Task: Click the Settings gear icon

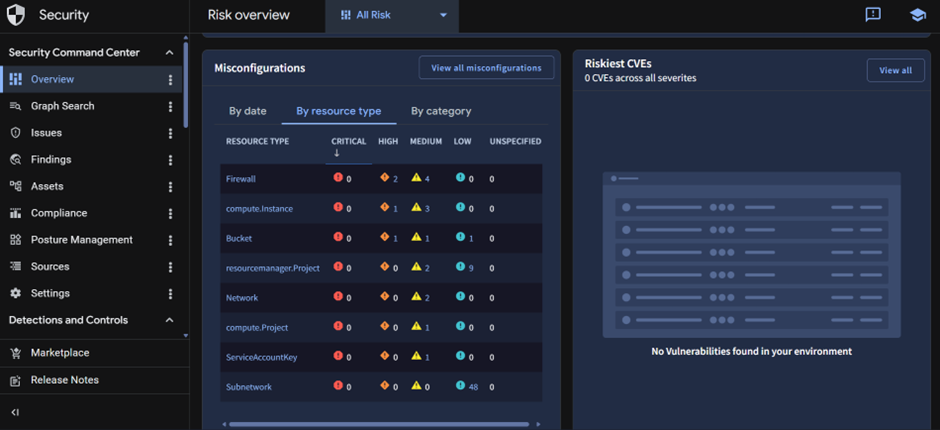Action: point(16,293)
